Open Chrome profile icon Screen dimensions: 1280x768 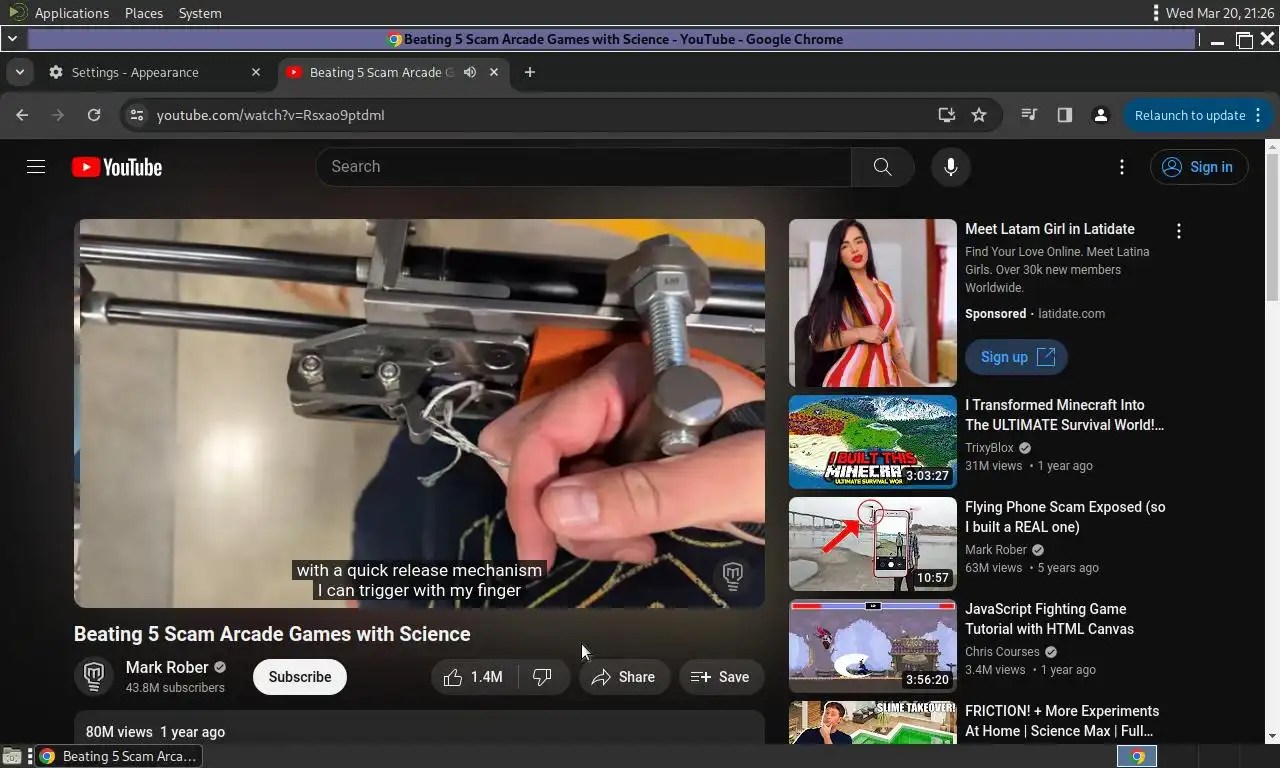click(1101, 115)
